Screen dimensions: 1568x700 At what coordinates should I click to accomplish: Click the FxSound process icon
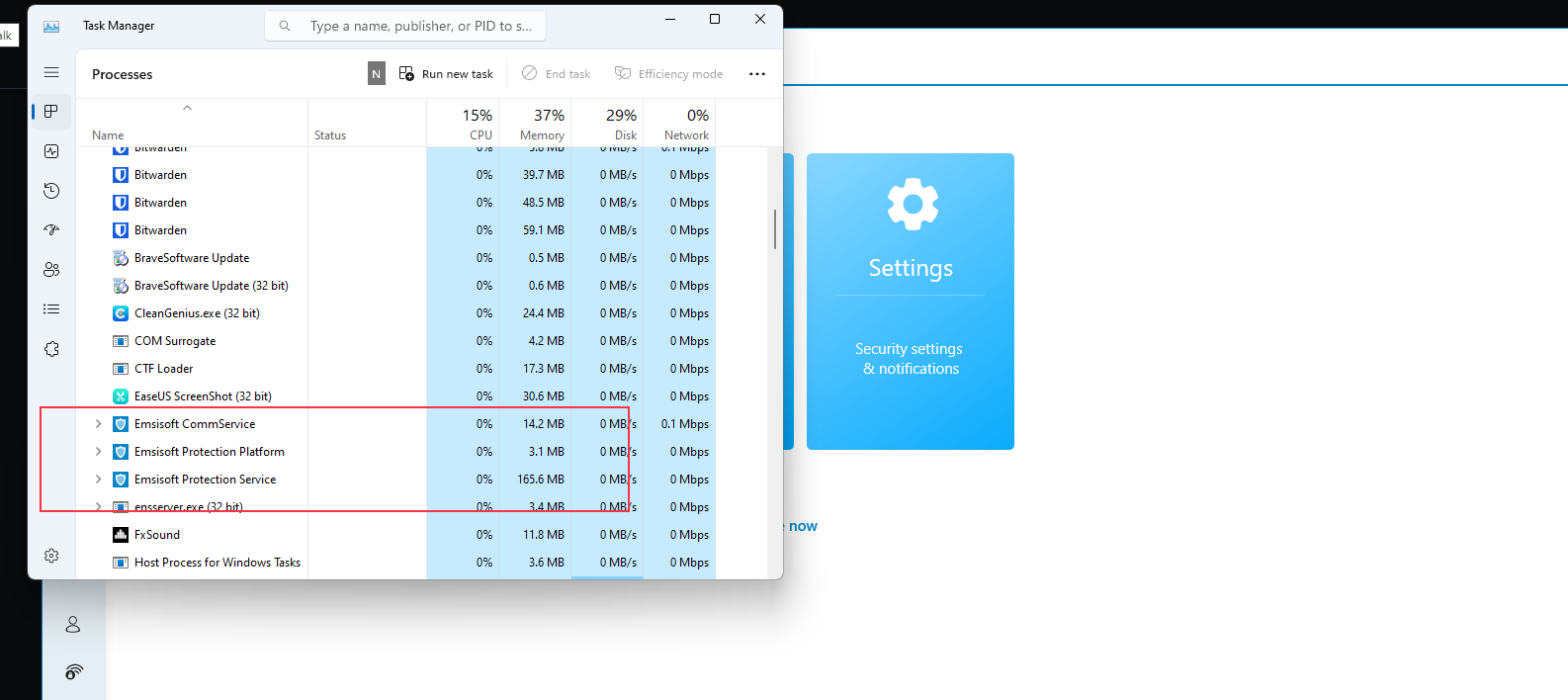coord(121,535)
